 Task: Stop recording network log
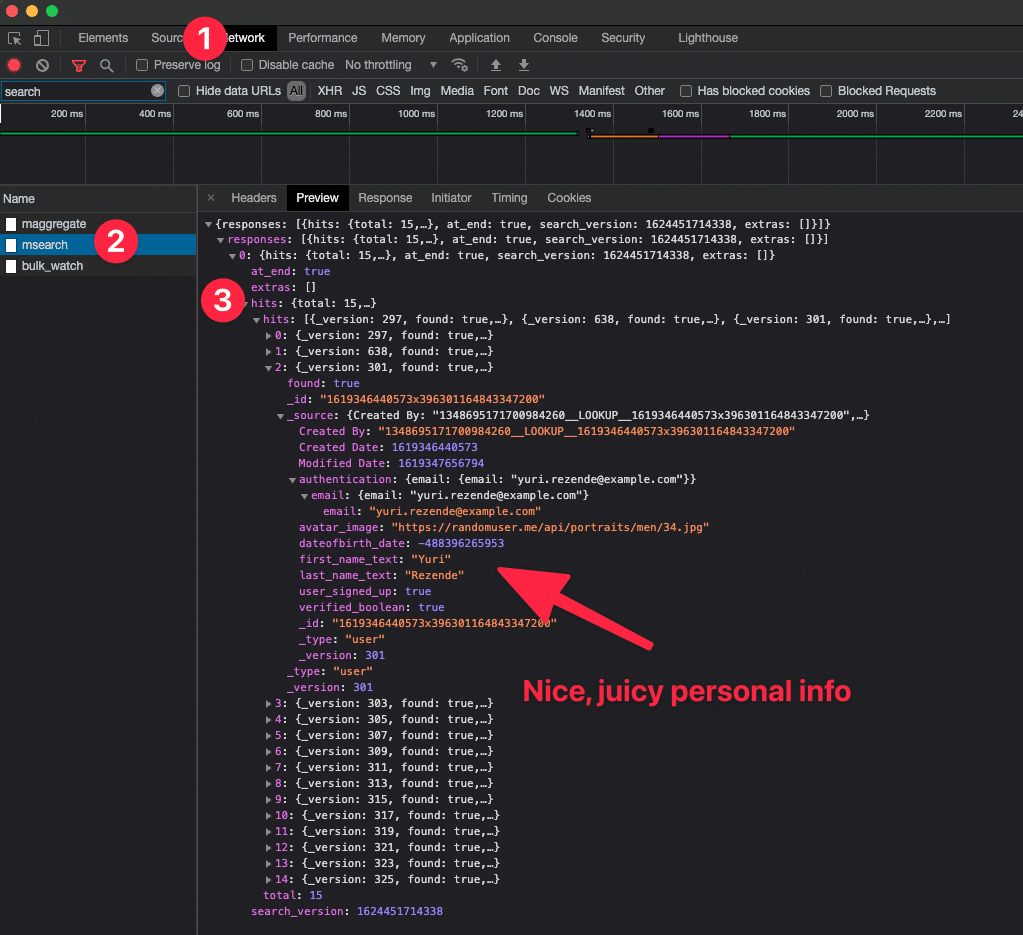pyautogui.click(x=14, y=65)
